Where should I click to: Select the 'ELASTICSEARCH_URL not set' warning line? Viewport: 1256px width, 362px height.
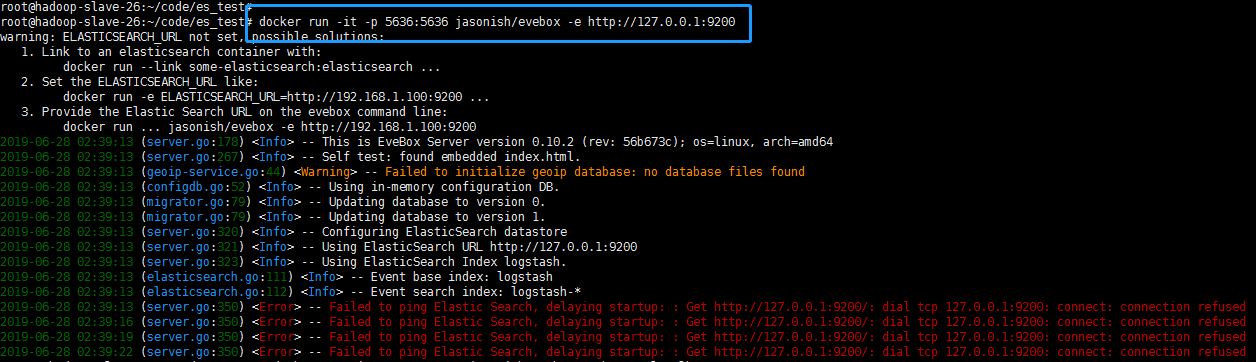click(x=192, y=36)
